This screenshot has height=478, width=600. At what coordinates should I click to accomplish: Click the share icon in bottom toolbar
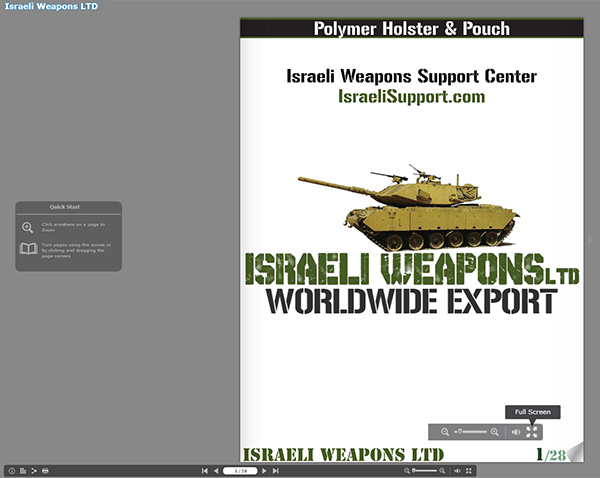tap(34, 471)
